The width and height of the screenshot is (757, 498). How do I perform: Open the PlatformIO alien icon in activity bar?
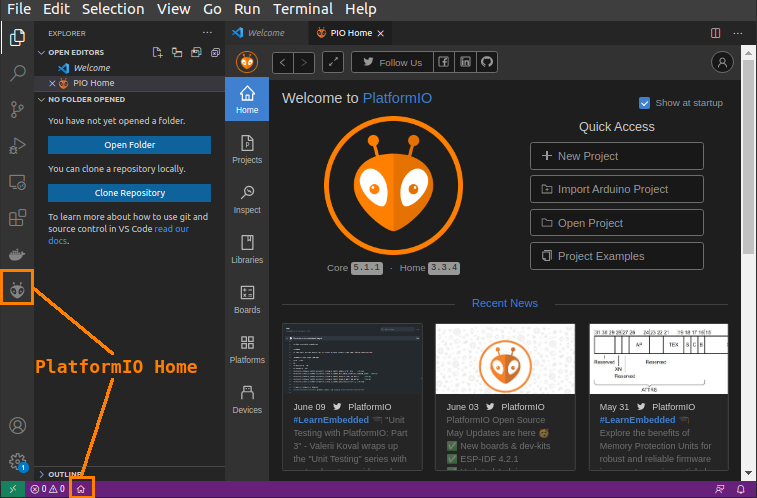click(17, 290)
